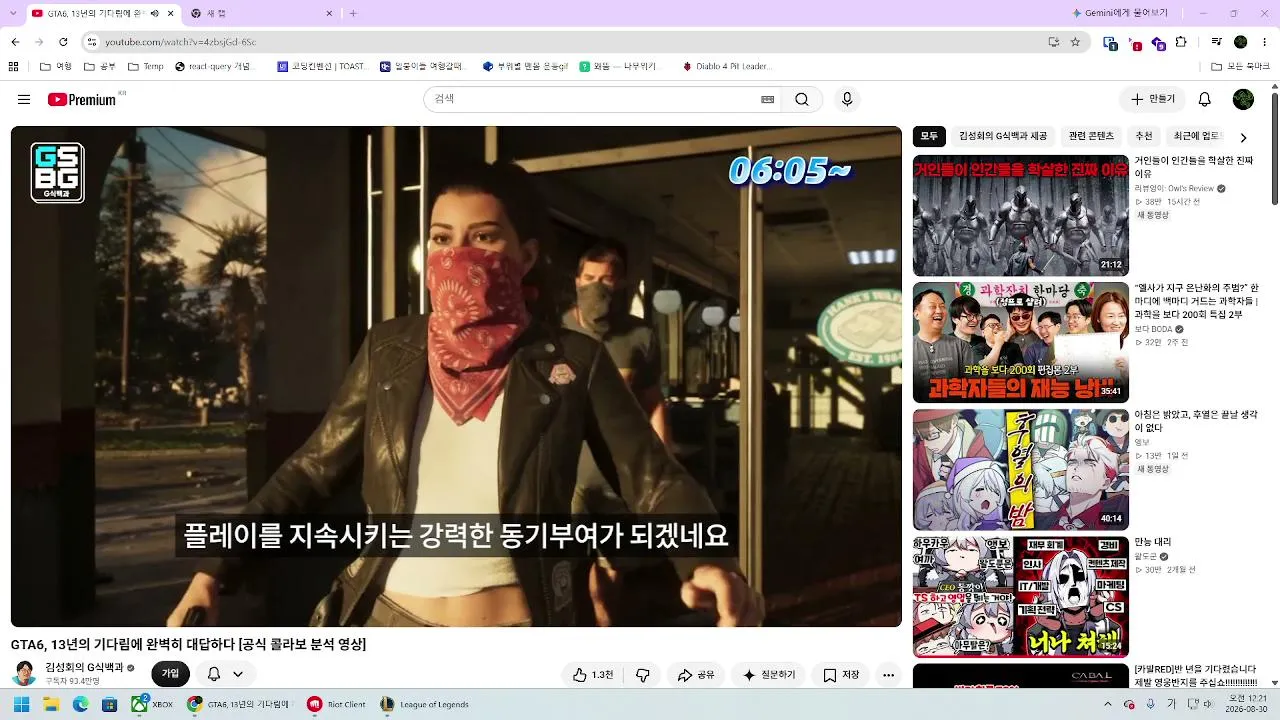Open a new browser tab

(355, 13)
